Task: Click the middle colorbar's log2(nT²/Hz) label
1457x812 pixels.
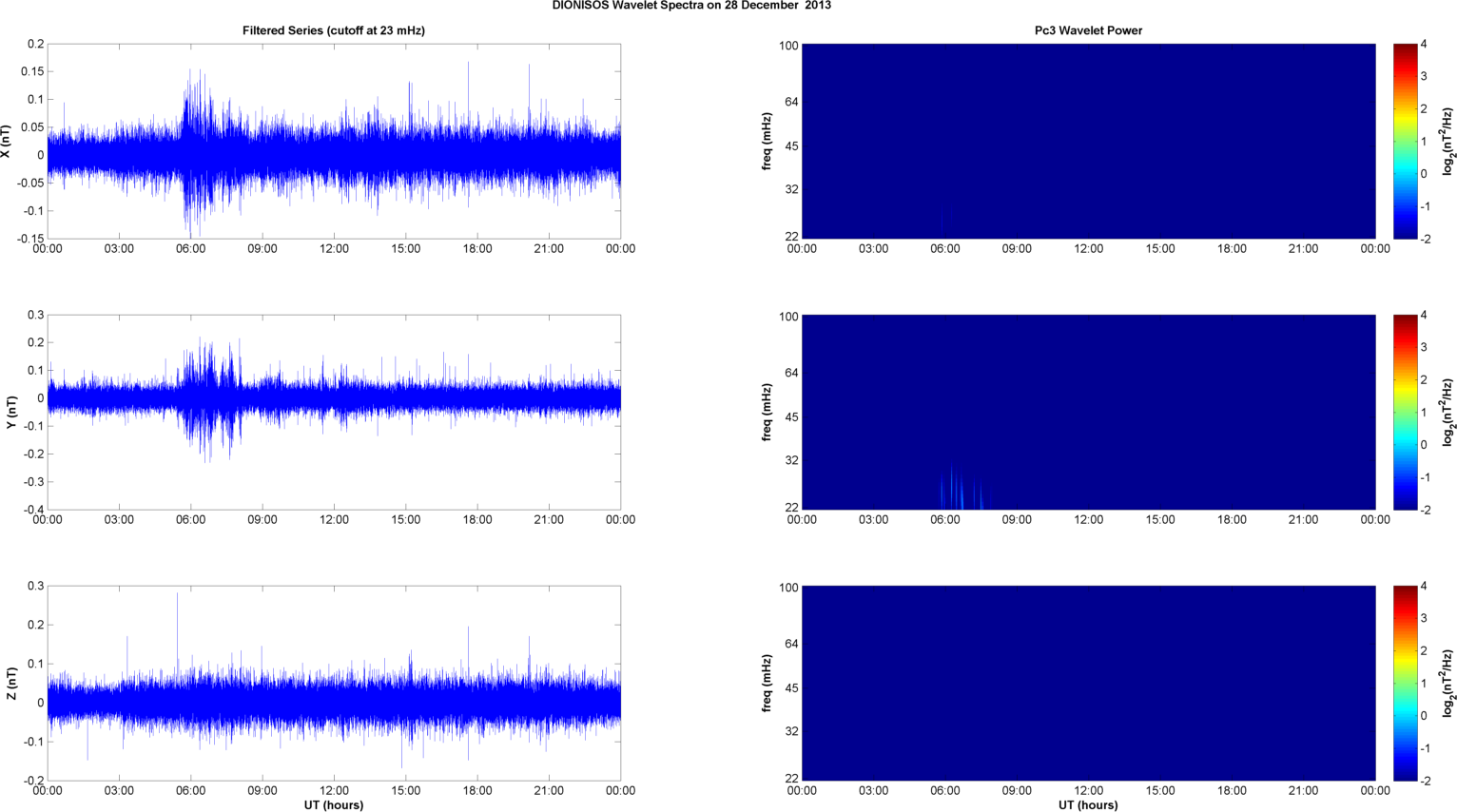Action: click(x=1448, y=413)
